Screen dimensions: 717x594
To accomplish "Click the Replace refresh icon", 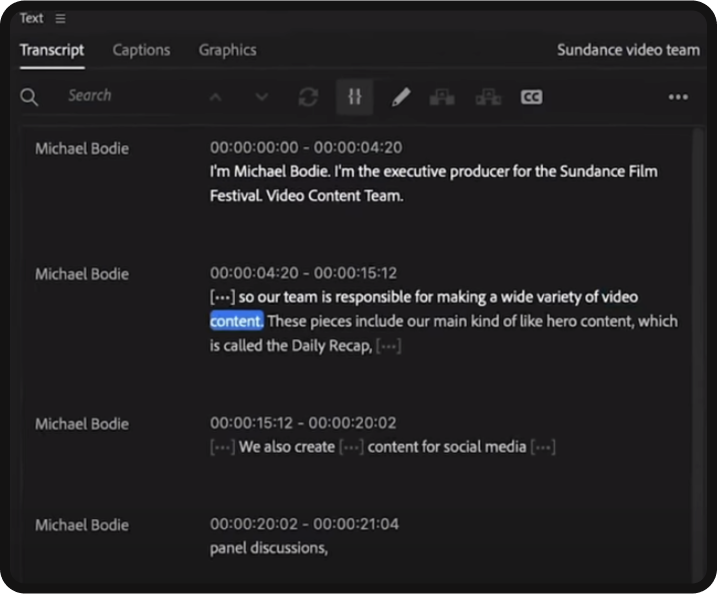I will [308, 97].
